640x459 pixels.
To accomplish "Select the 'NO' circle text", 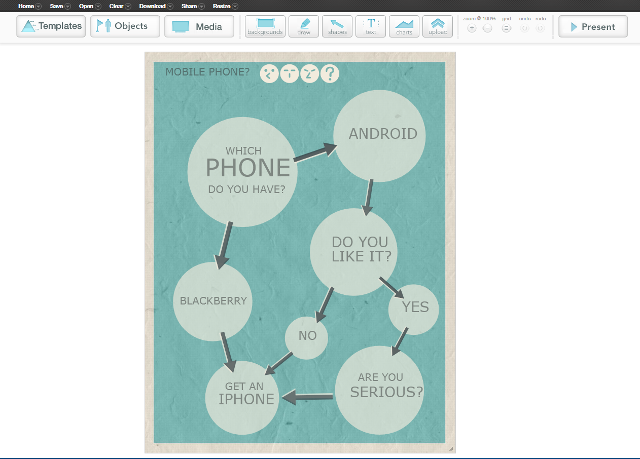I will click(x=307, y=335).
